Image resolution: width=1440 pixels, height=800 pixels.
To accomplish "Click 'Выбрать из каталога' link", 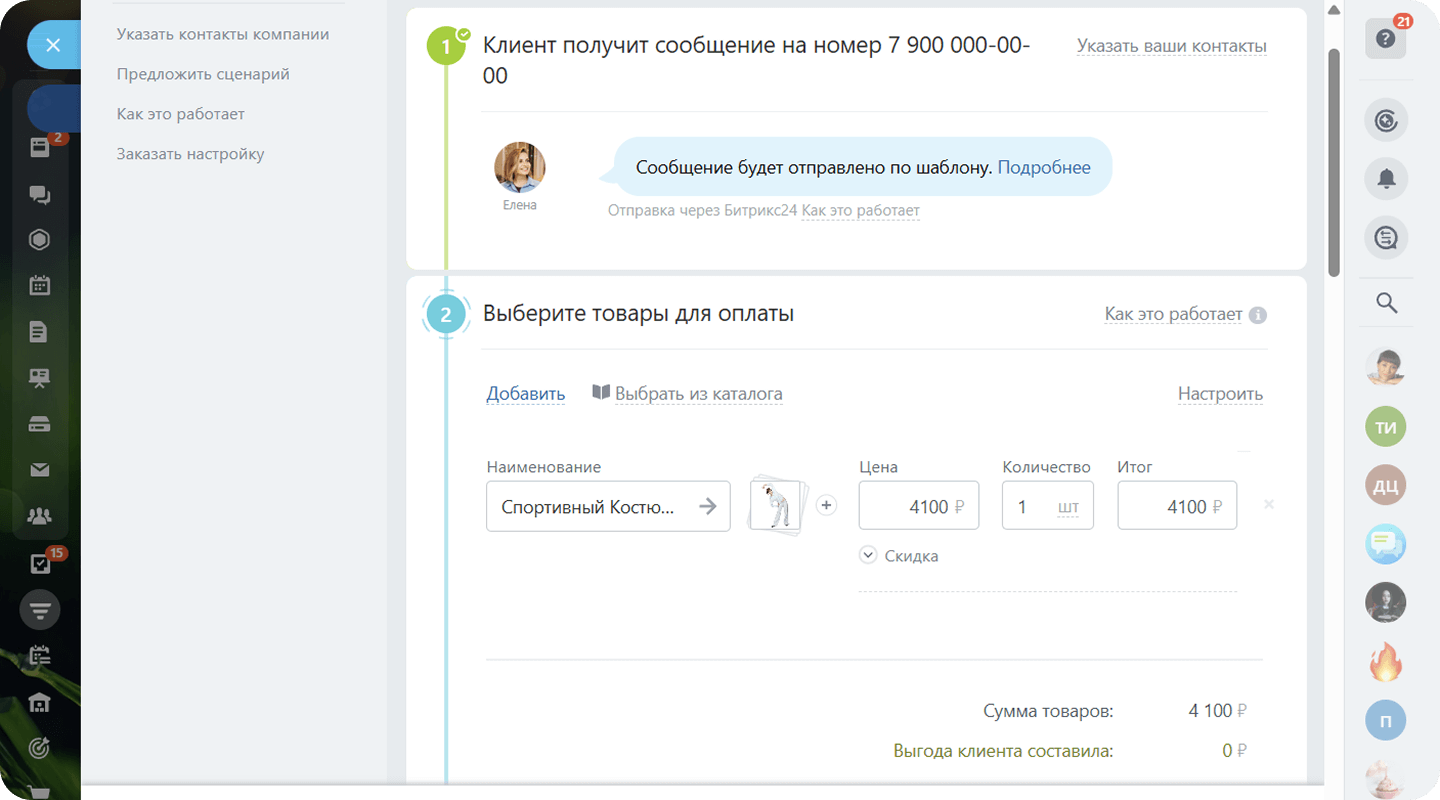I will click(698, 394).
